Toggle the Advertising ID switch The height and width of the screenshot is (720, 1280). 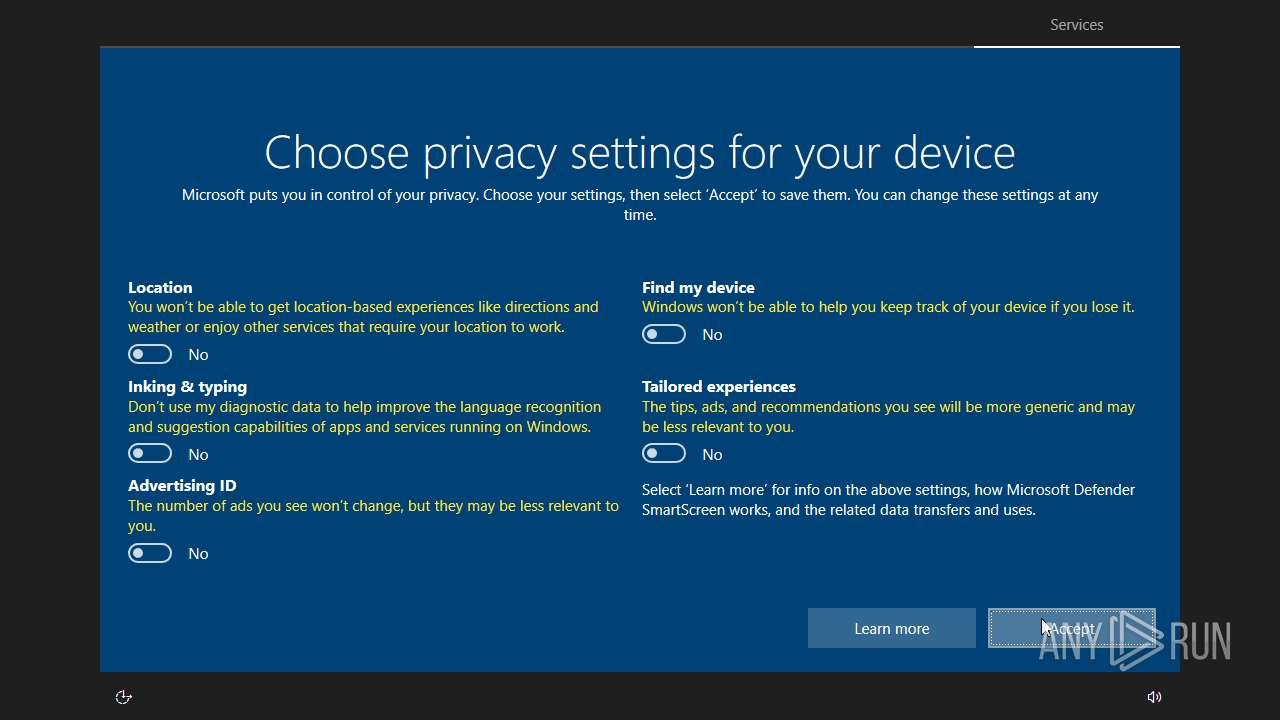150,553
